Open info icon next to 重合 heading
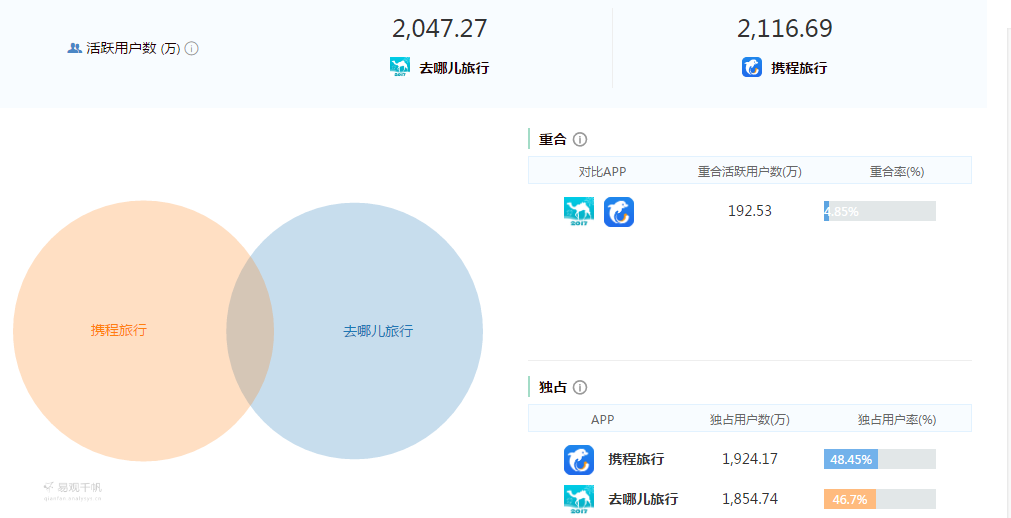1011x518 pixels. (x=580, y=139)
